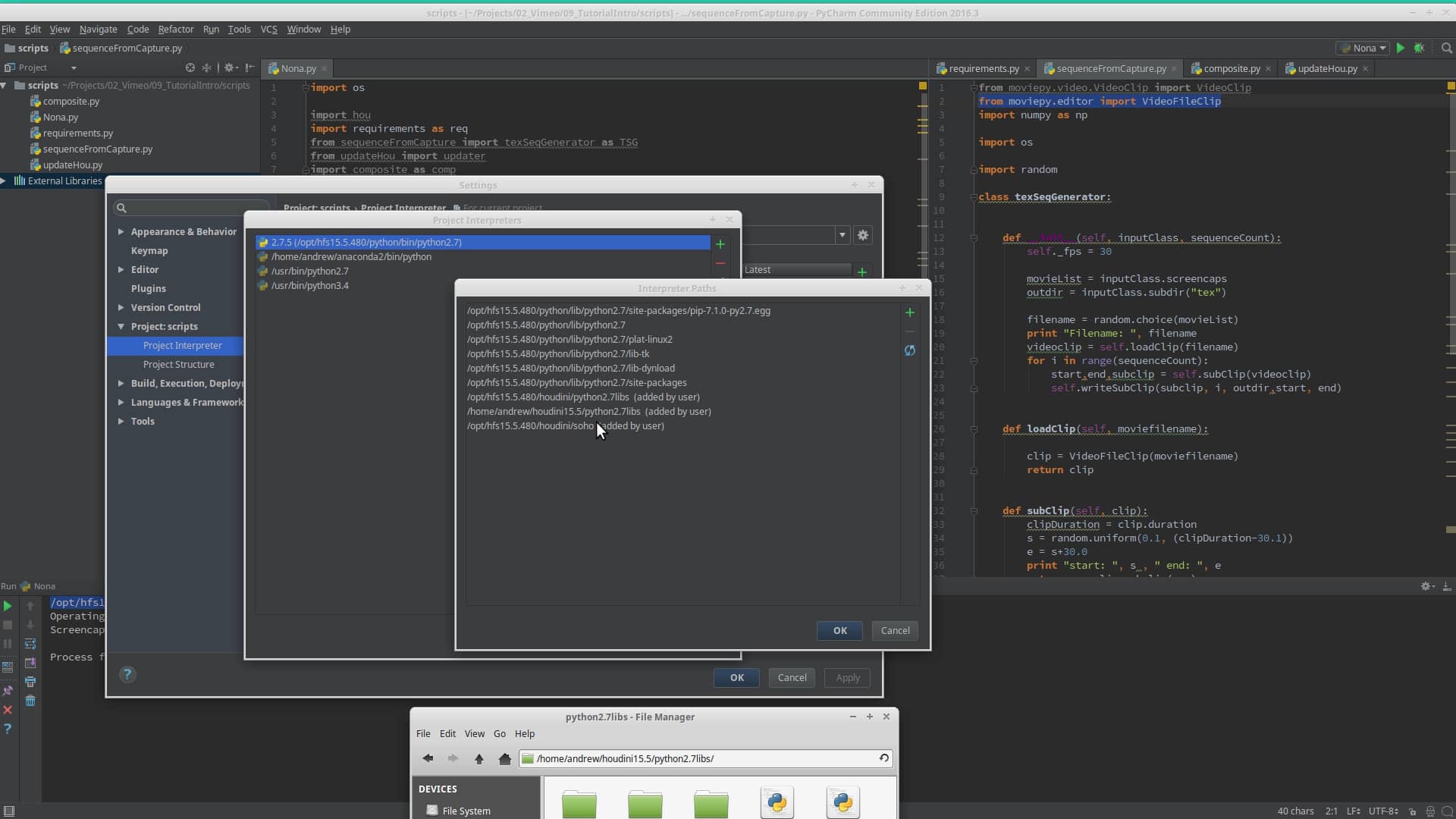This screenshot has height=819, width=1456.
Task: Remove the selected interpreter with the red minus icon
Action: point(720,263)
